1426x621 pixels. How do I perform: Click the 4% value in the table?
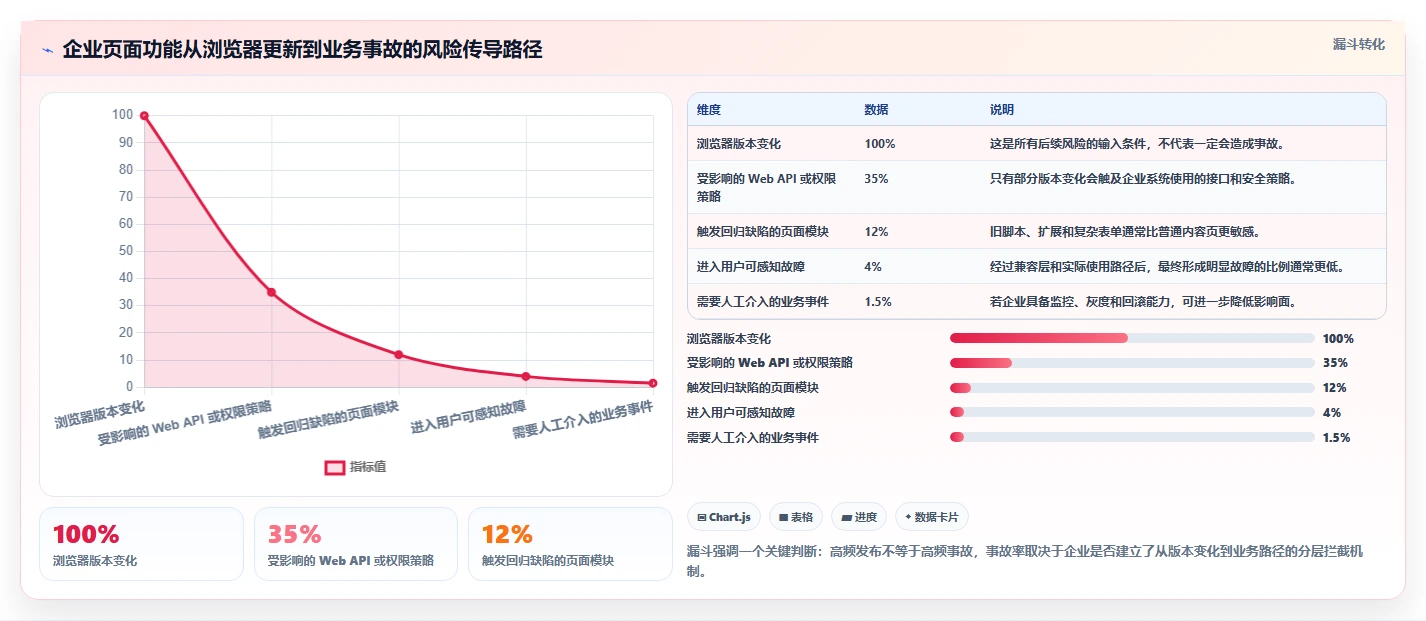coord(873,267)
